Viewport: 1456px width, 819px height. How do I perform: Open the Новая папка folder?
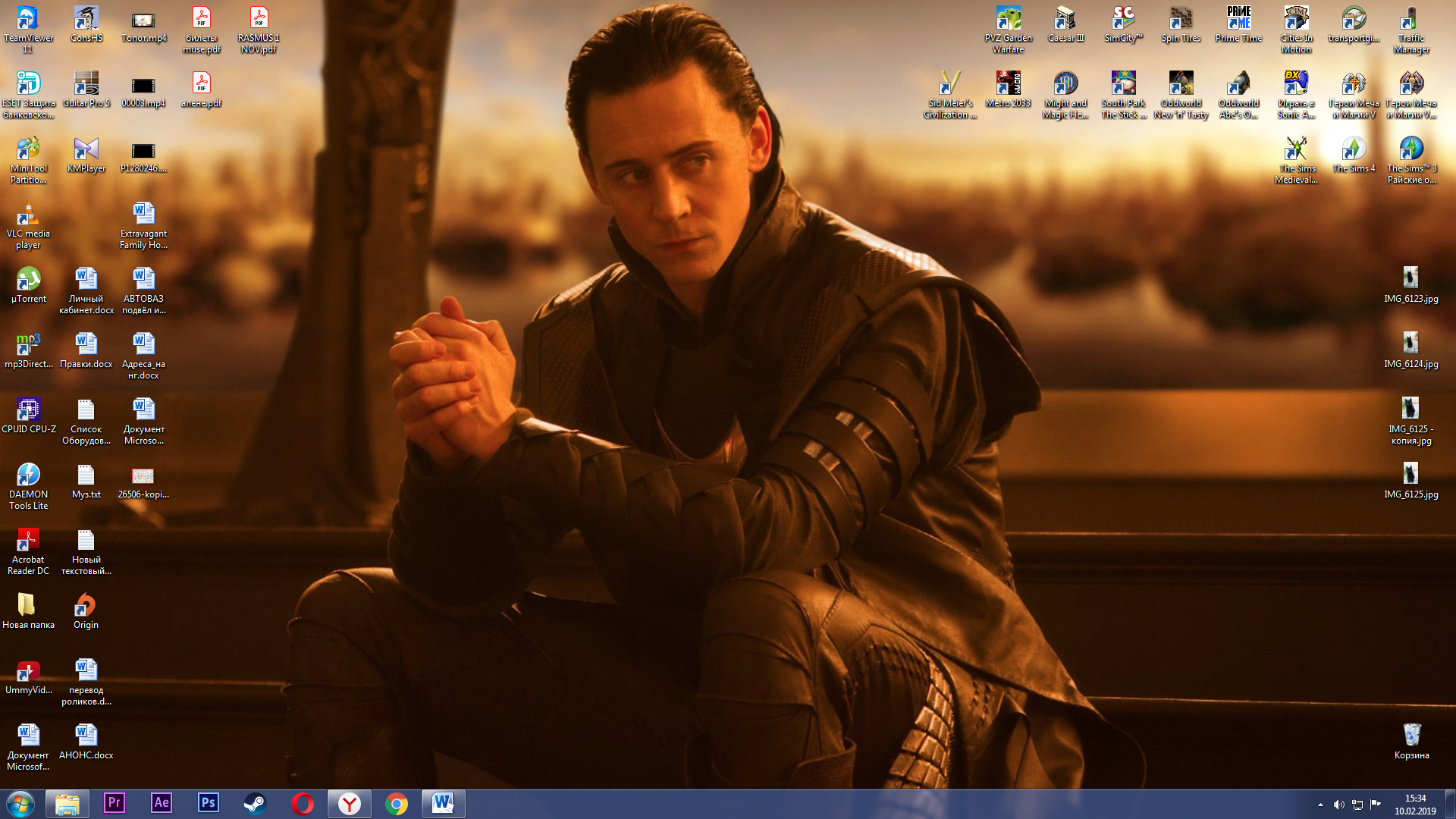click(x=28, y=611)
